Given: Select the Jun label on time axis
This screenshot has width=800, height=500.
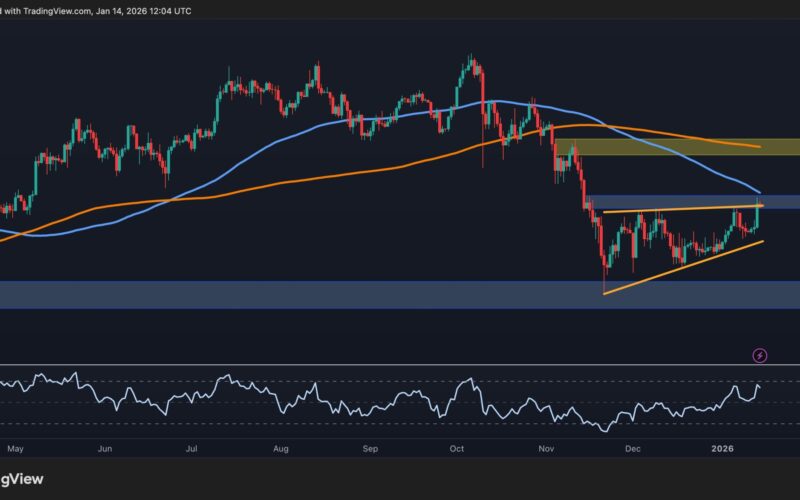Looking at the screenshot, I should tap(105, 450).
